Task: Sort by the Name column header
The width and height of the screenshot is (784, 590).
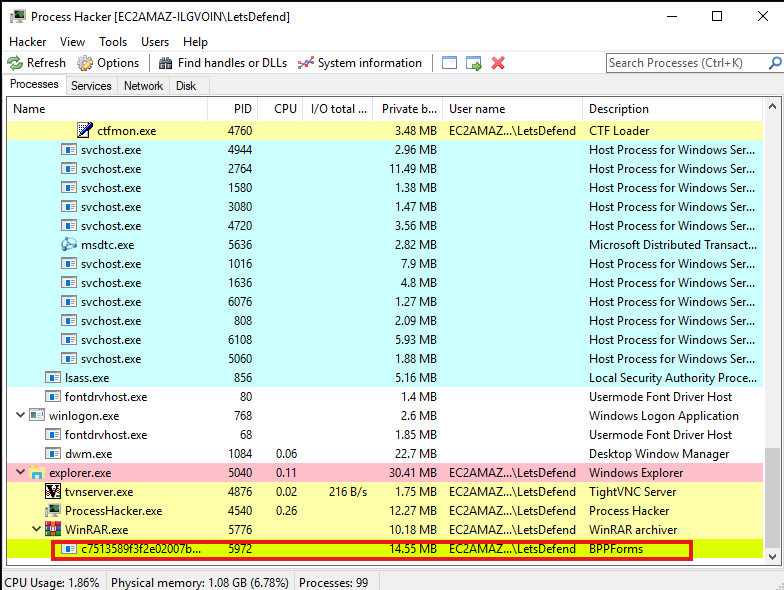Action: click(x=107, y=109)
